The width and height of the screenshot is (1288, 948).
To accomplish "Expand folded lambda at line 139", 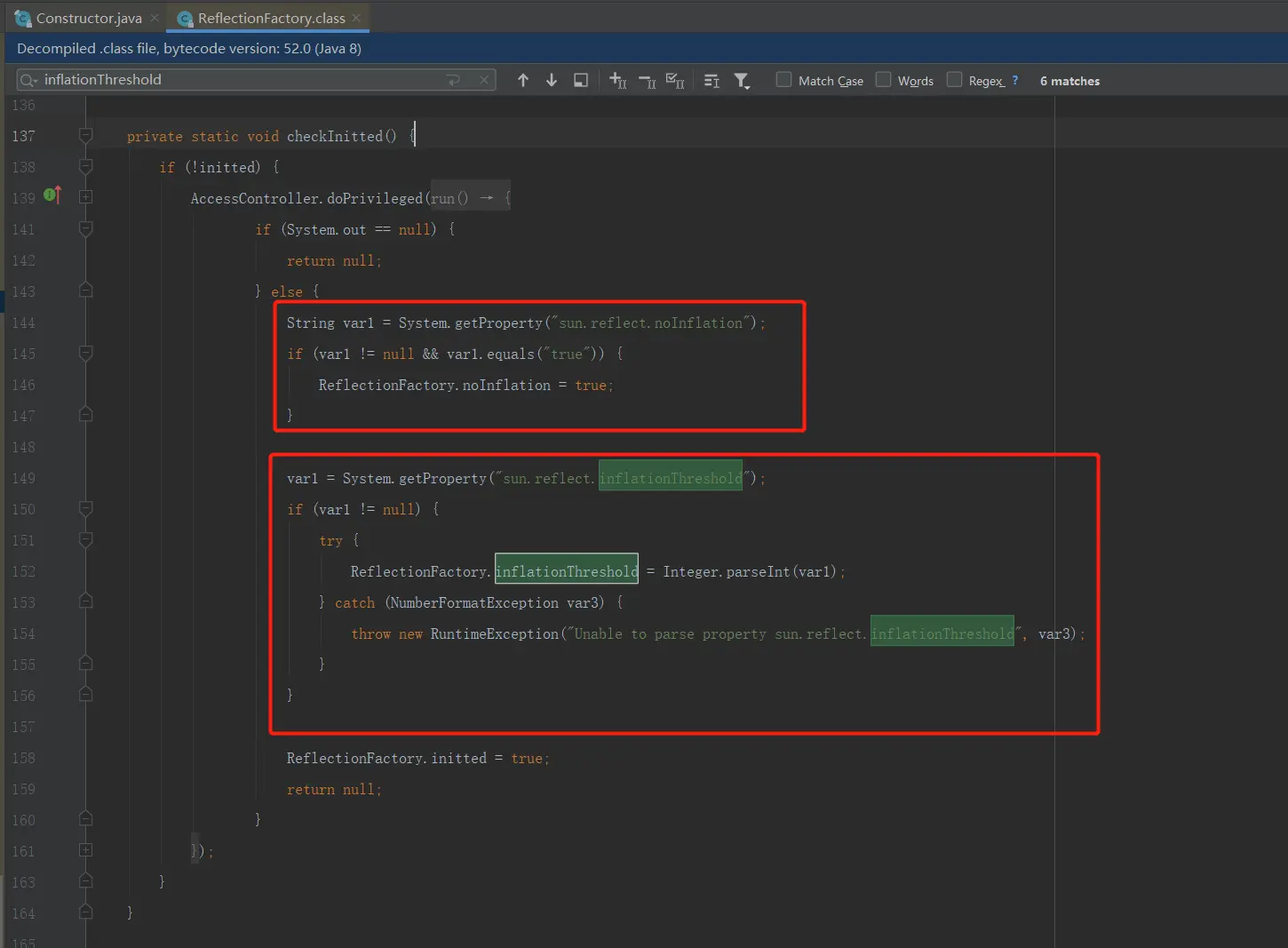I will (86, 197).
